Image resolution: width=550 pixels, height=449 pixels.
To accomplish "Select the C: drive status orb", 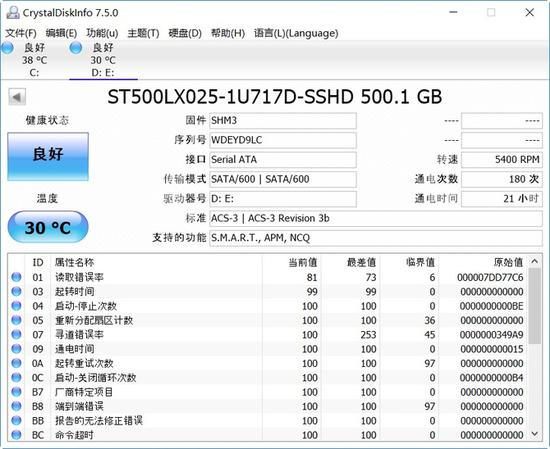I will (7, 48).
